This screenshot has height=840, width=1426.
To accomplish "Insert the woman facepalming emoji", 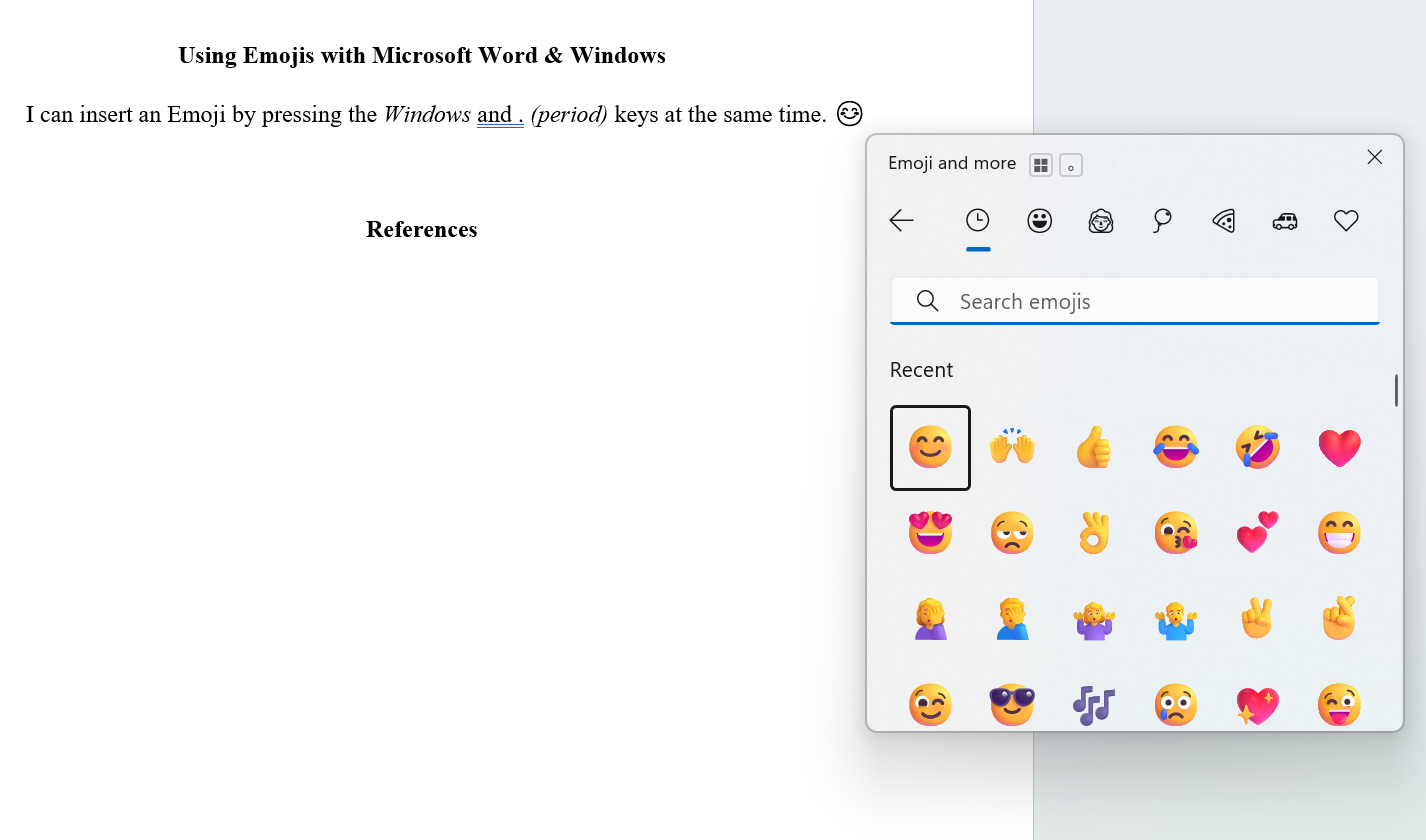I will tap(930, 619).
